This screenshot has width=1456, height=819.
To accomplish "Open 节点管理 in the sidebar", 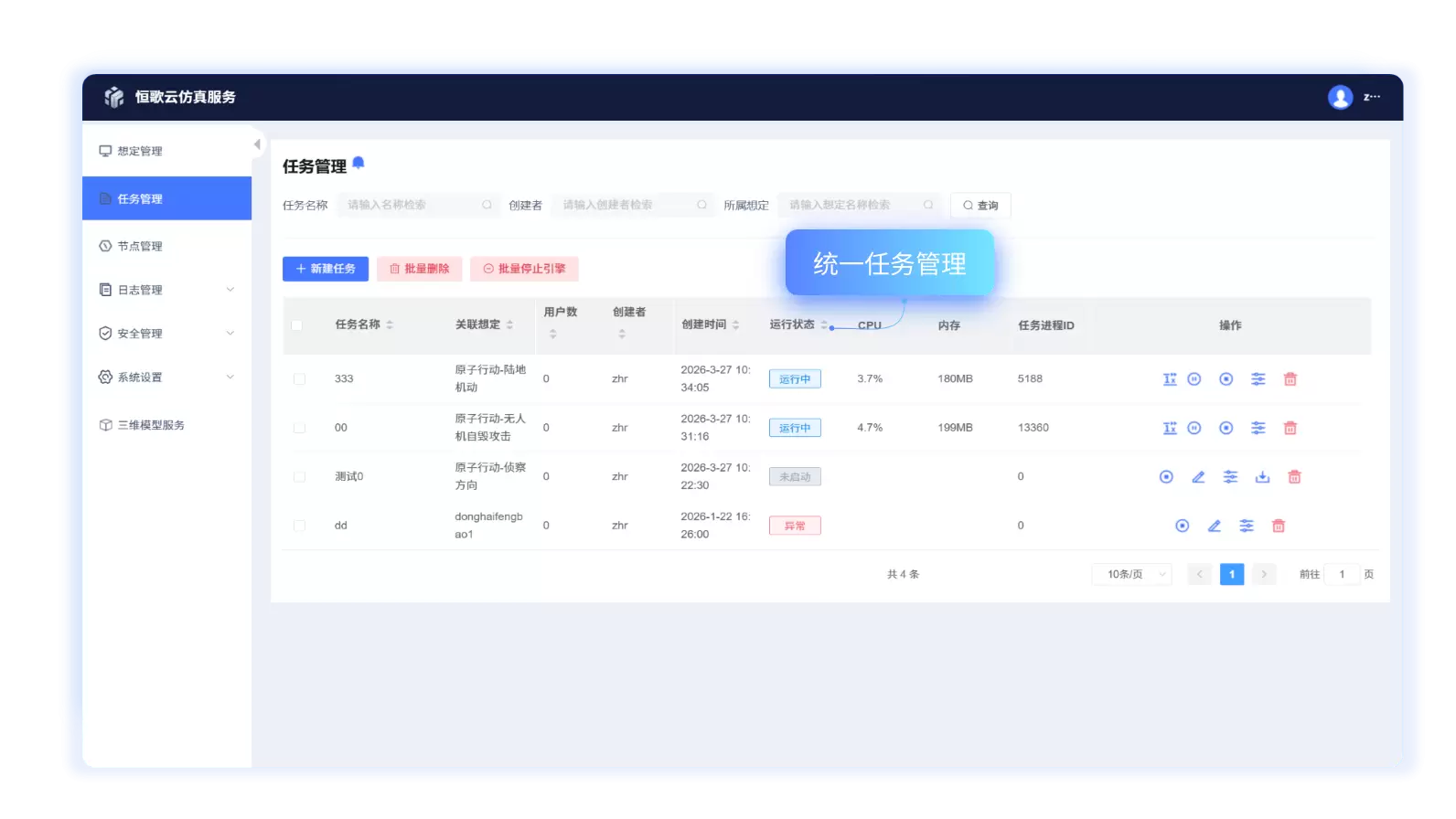I will [x=166, y=246].
